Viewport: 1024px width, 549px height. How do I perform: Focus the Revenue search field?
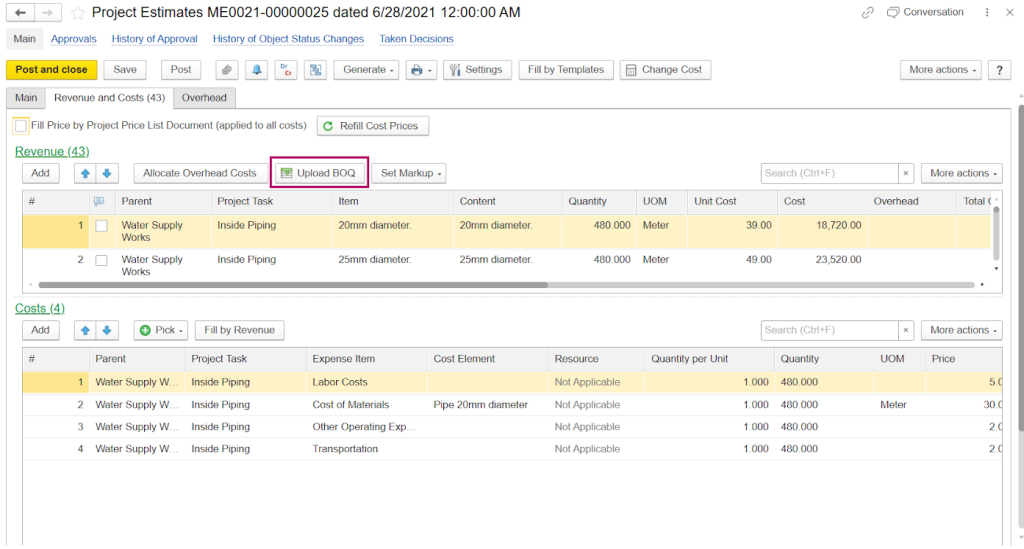[x=829, y=173]
